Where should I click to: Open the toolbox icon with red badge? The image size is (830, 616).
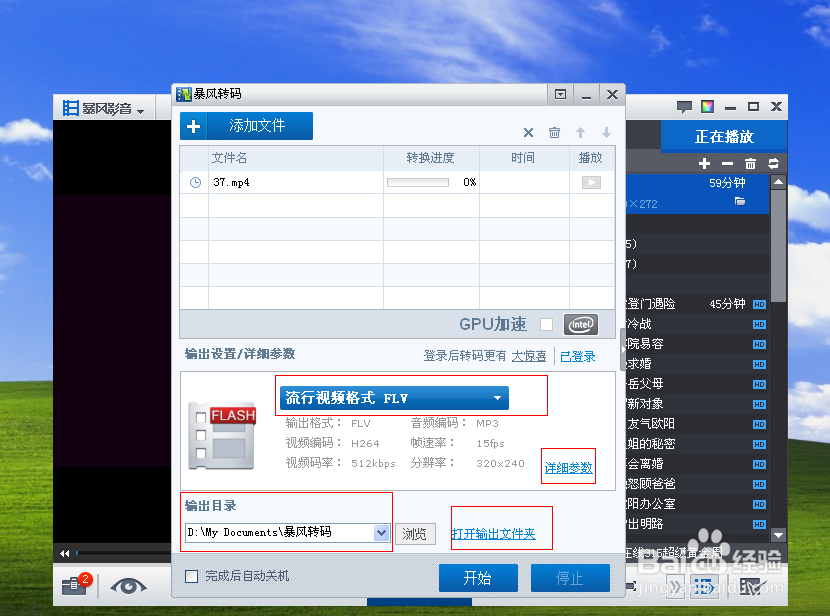[77, 585]
